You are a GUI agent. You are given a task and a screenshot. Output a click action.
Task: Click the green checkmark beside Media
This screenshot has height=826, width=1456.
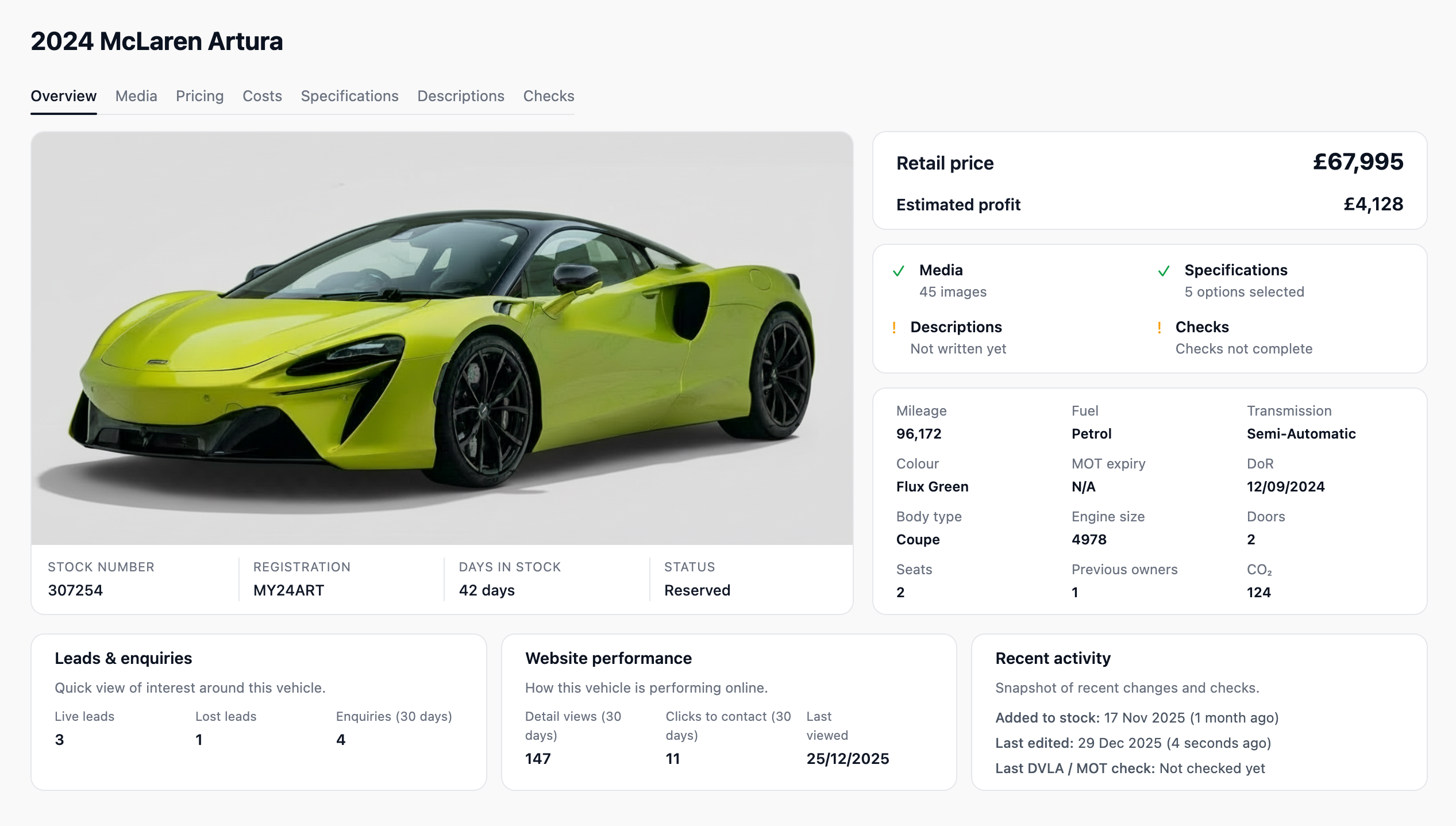899,270
